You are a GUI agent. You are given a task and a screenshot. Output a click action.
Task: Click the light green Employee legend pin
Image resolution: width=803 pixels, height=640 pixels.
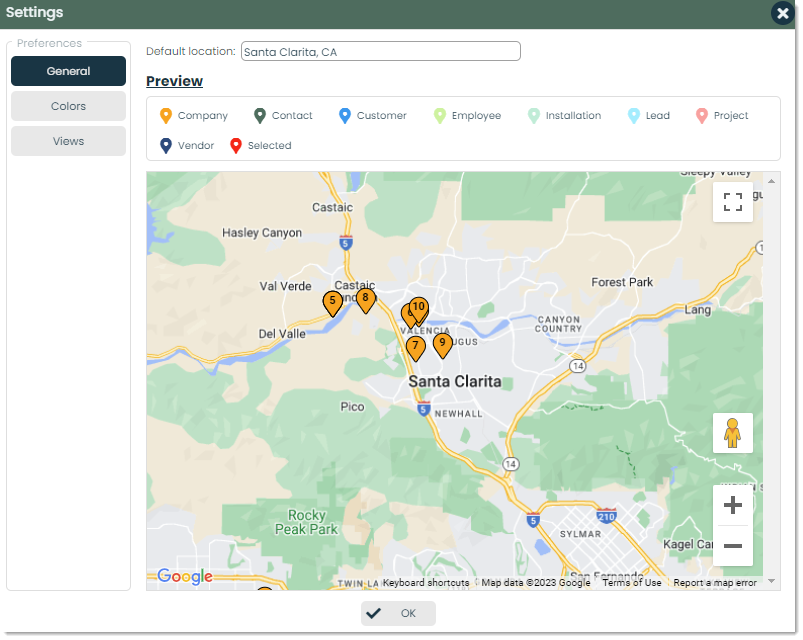coord(439,116)
